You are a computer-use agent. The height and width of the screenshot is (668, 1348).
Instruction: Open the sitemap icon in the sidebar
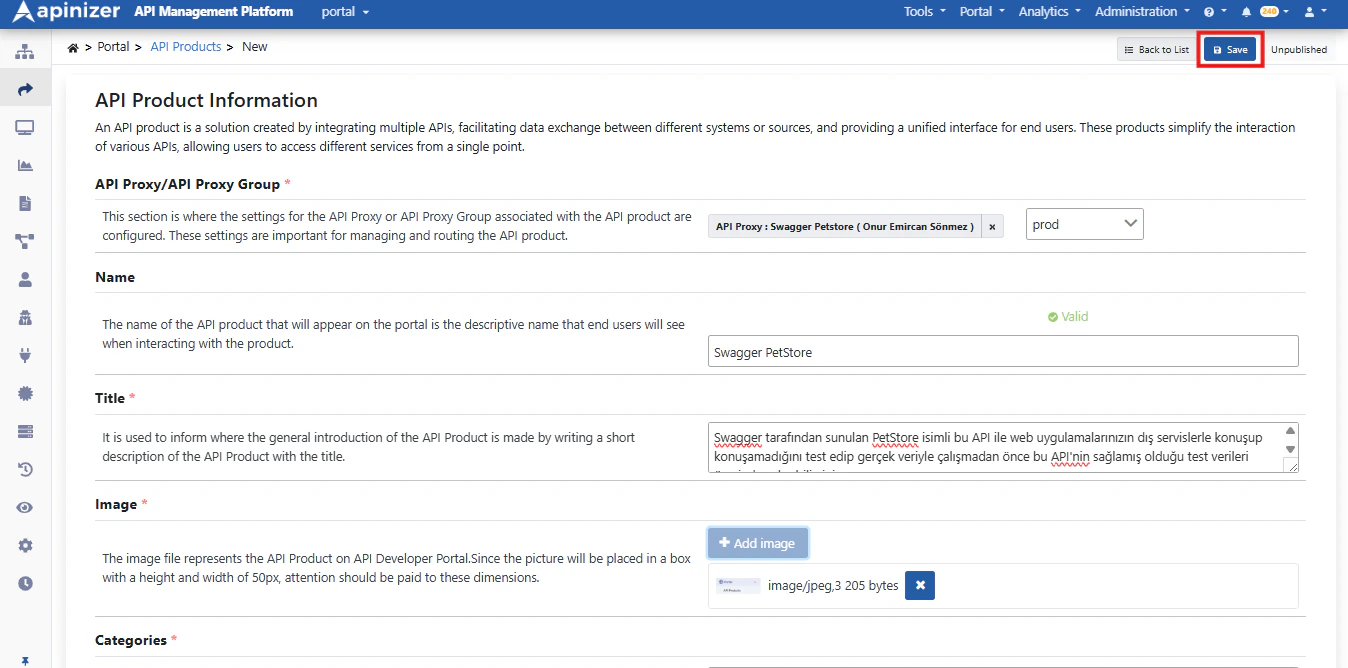click(25, 51)
